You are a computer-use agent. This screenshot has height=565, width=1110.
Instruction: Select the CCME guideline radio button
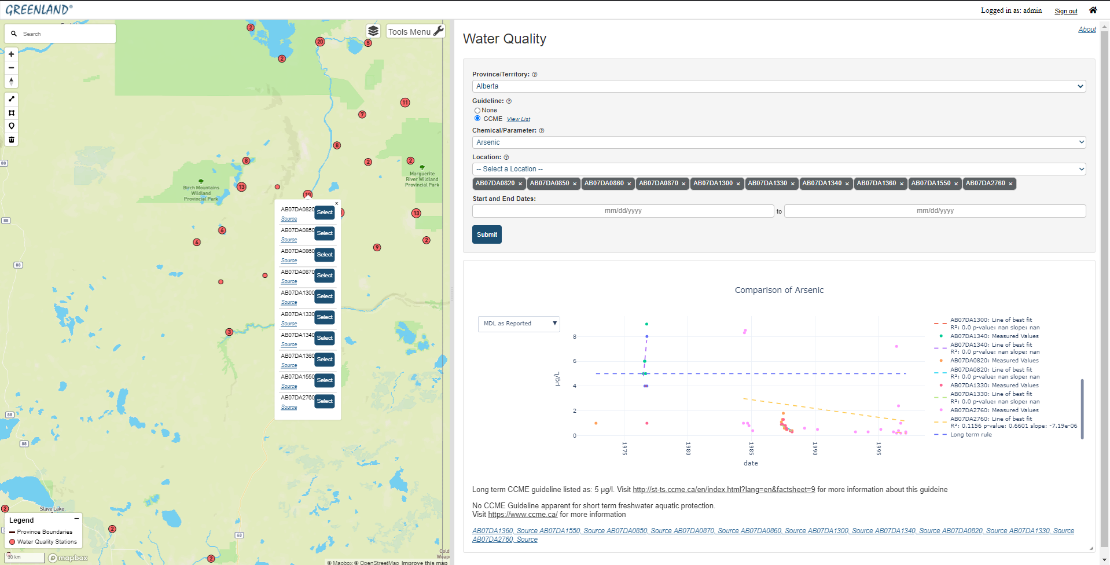477,118
